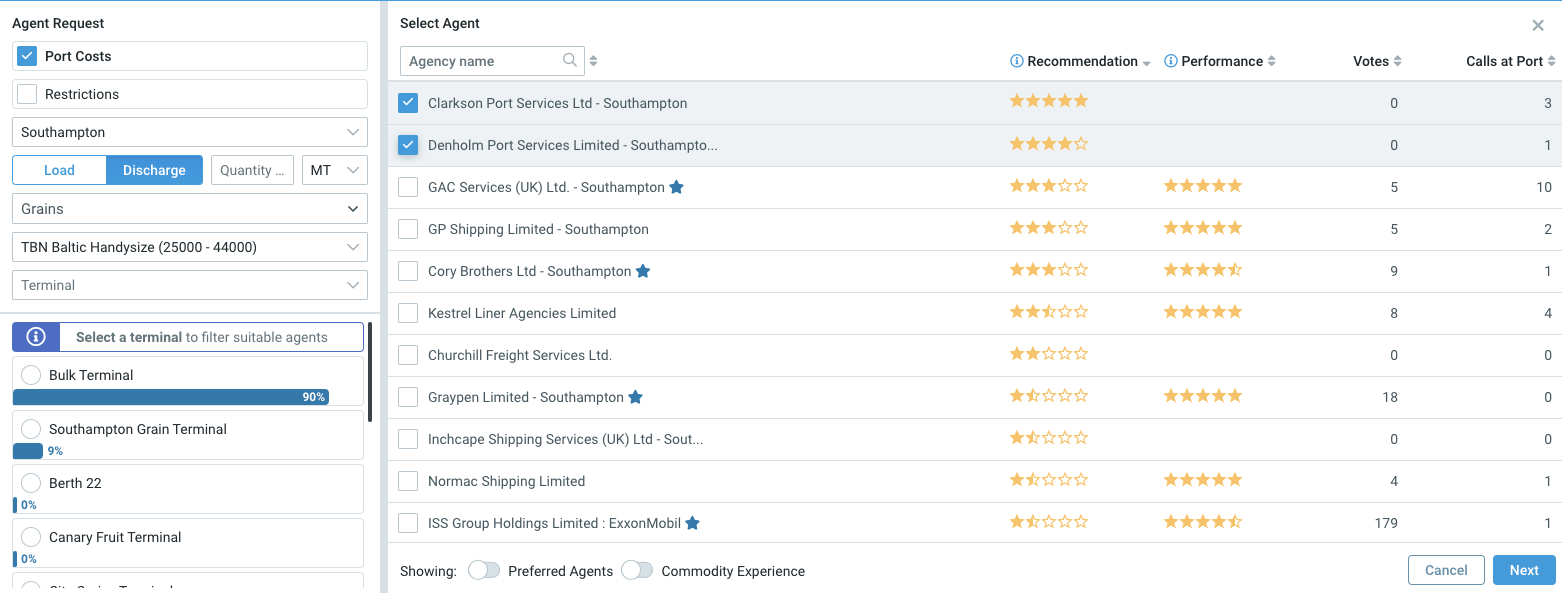This screenshot has width=1562, height=593.
Task: Click GAC Services performance stars
Action: point(1203,185)
